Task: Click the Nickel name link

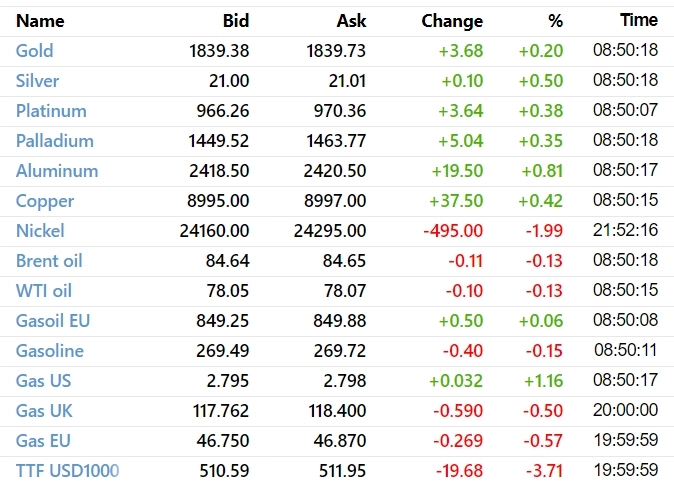Action: pos(40,231)
